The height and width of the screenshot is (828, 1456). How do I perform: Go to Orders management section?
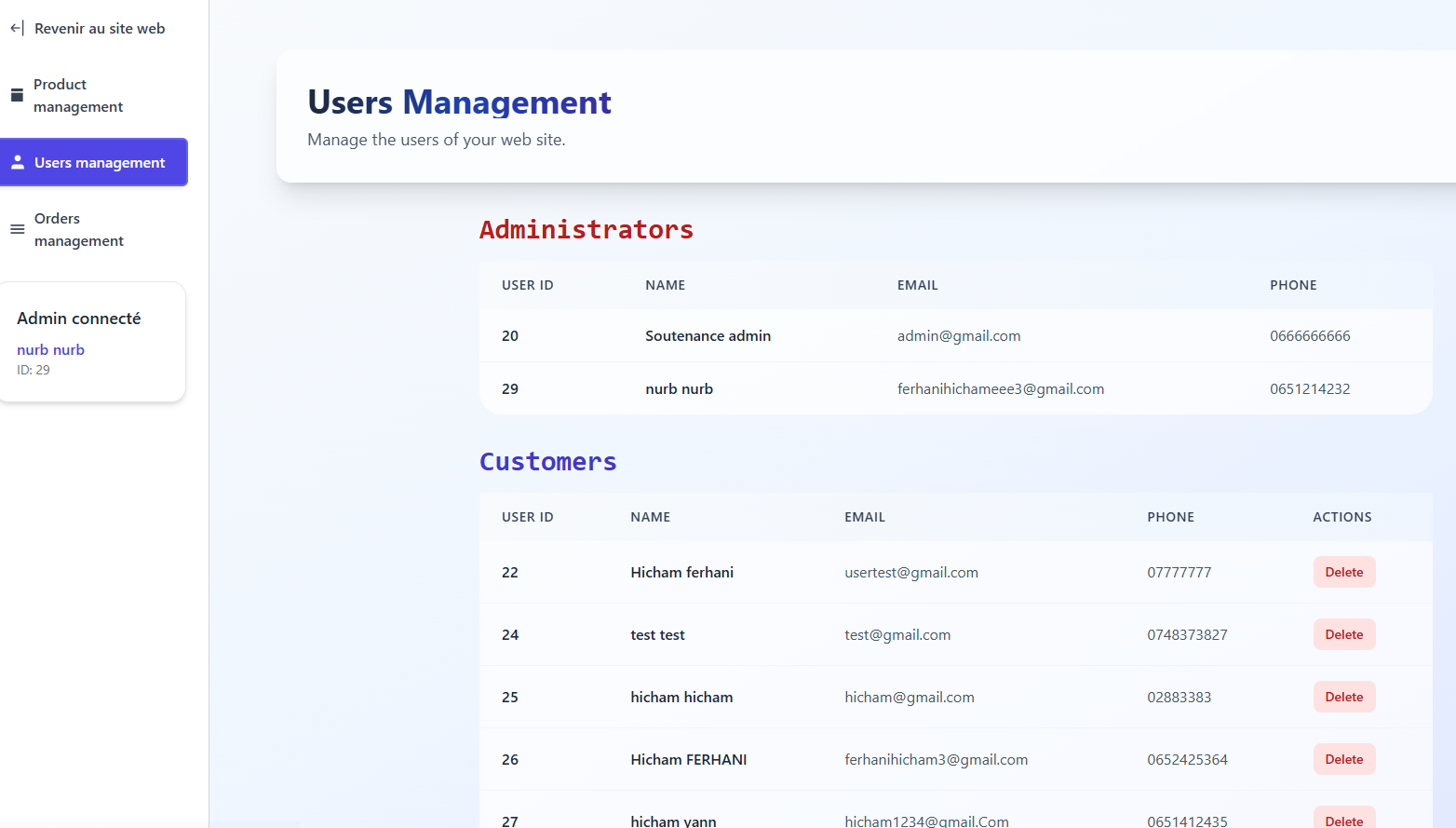pos(78,229)
